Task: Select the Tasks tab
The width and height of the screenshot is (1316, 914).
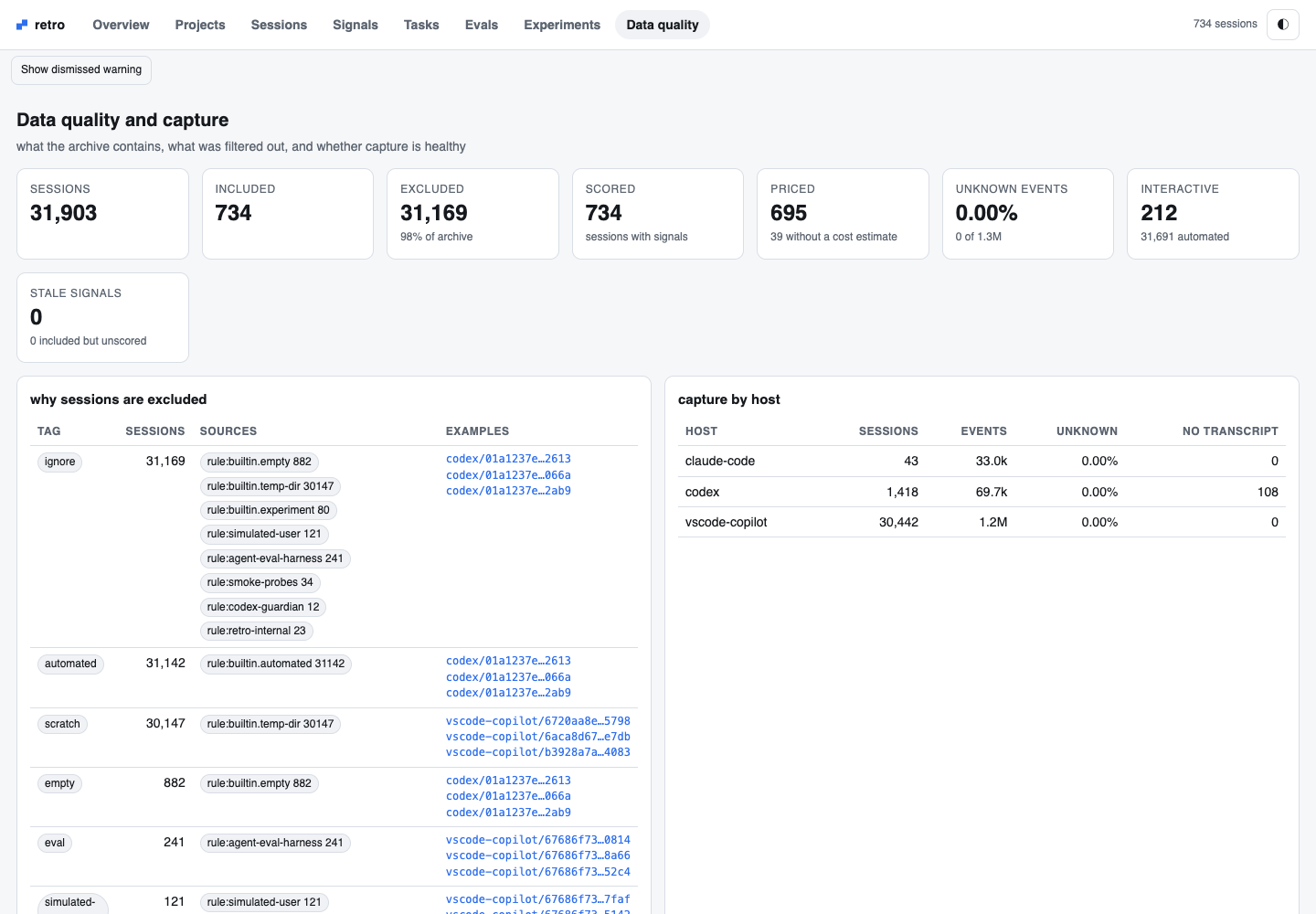Action: coord(421,25)
